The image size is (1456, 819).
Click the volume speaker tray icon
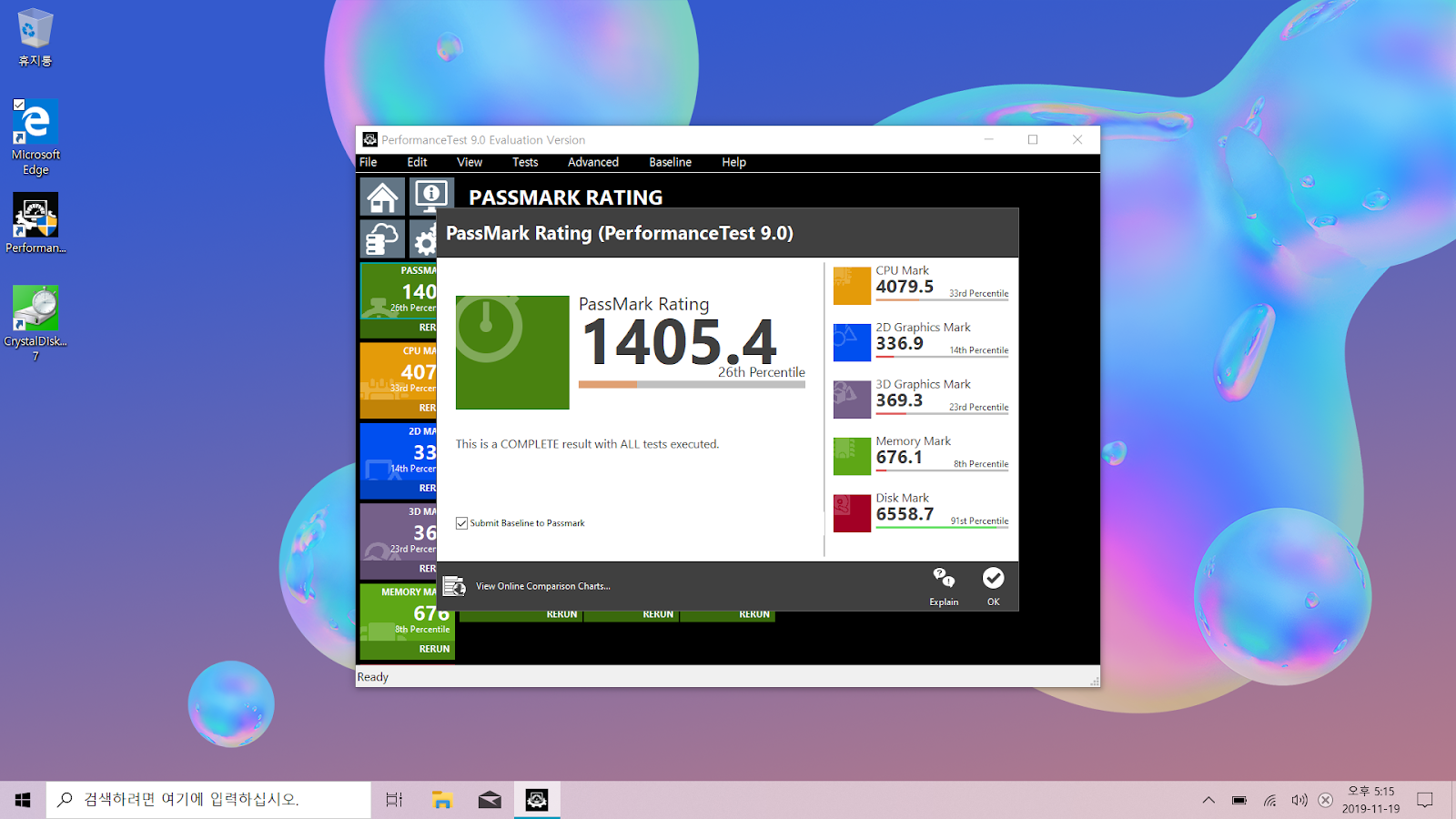(1299, 801)
